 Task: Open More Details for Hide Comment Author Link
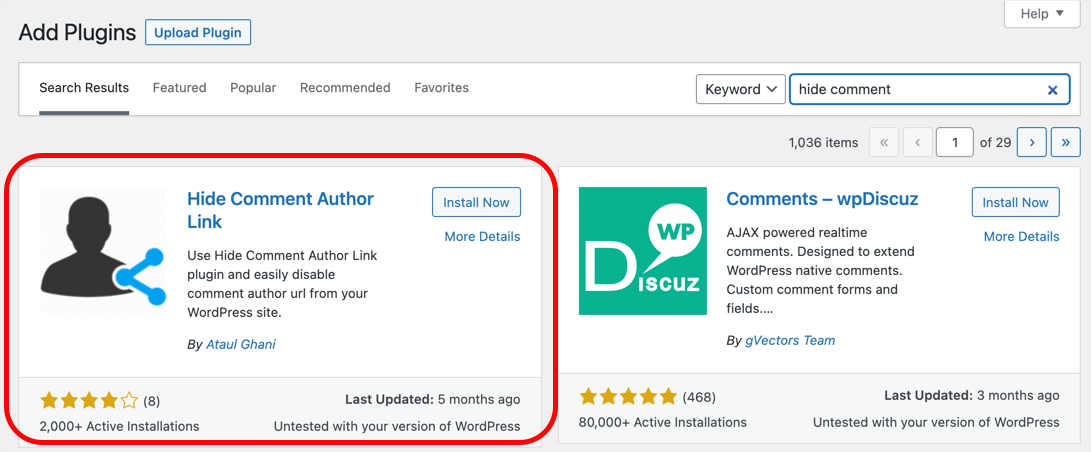tap(482, 237)
